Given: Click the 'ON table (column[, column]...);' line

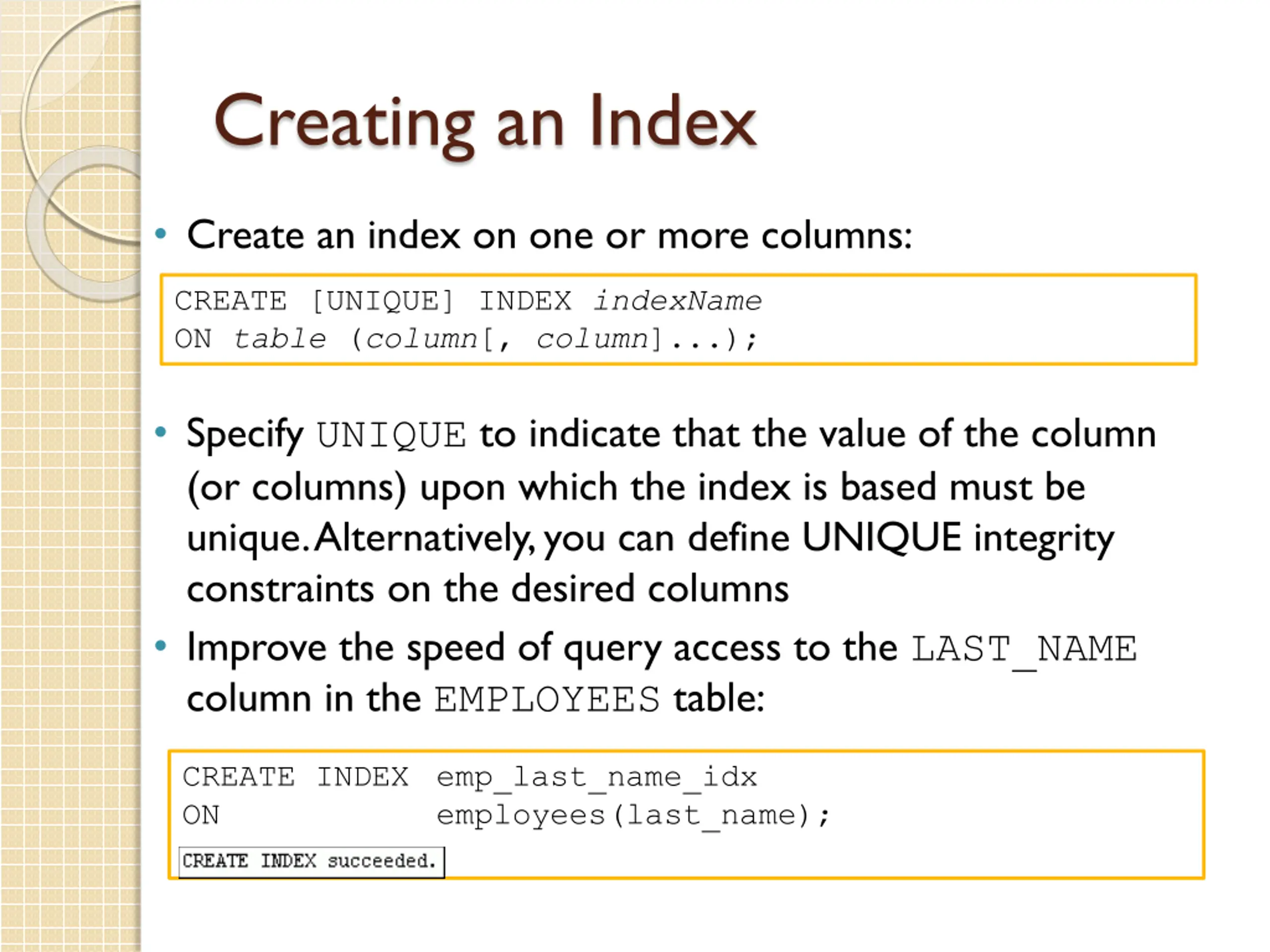Looking at the screenshot, I should coord(466,339).
